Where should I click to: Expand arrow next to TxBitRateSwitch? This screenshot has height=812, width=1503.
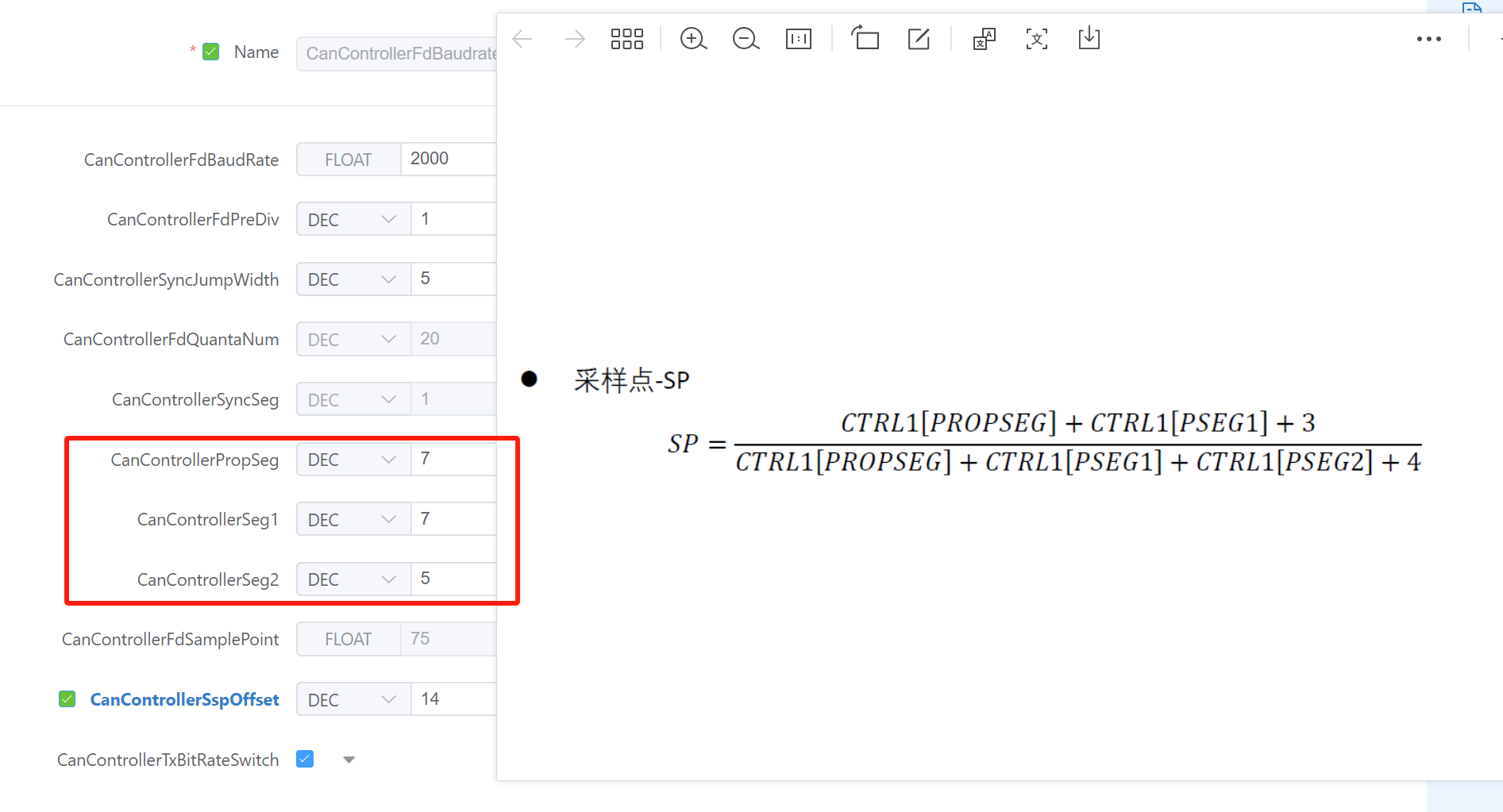coord(349,760)
